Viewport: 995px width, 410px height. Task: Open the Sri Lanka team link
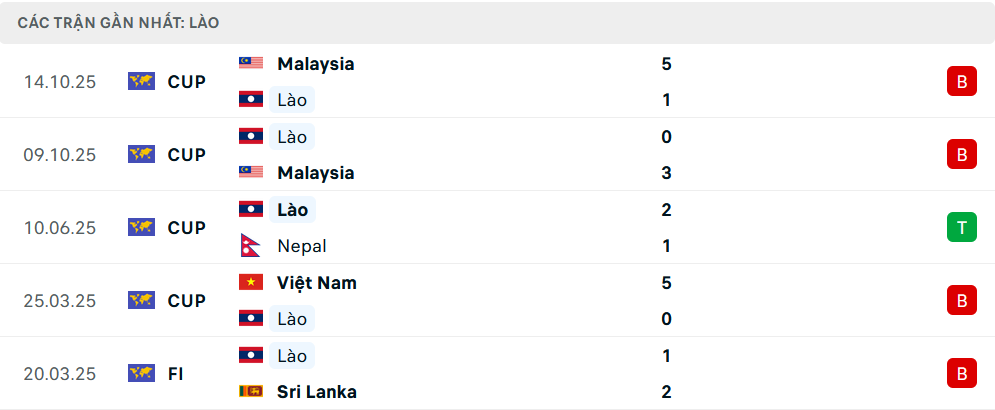point(317,392)
